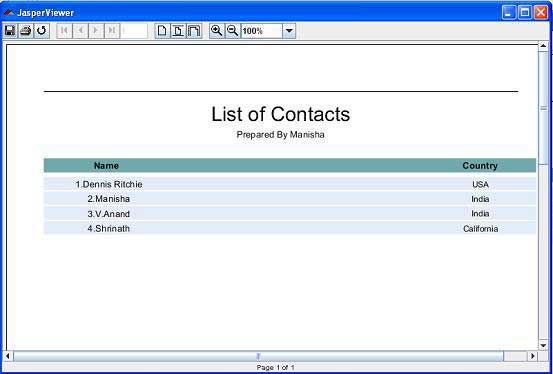Maximize the JasperViewer window

pos(525,13)
